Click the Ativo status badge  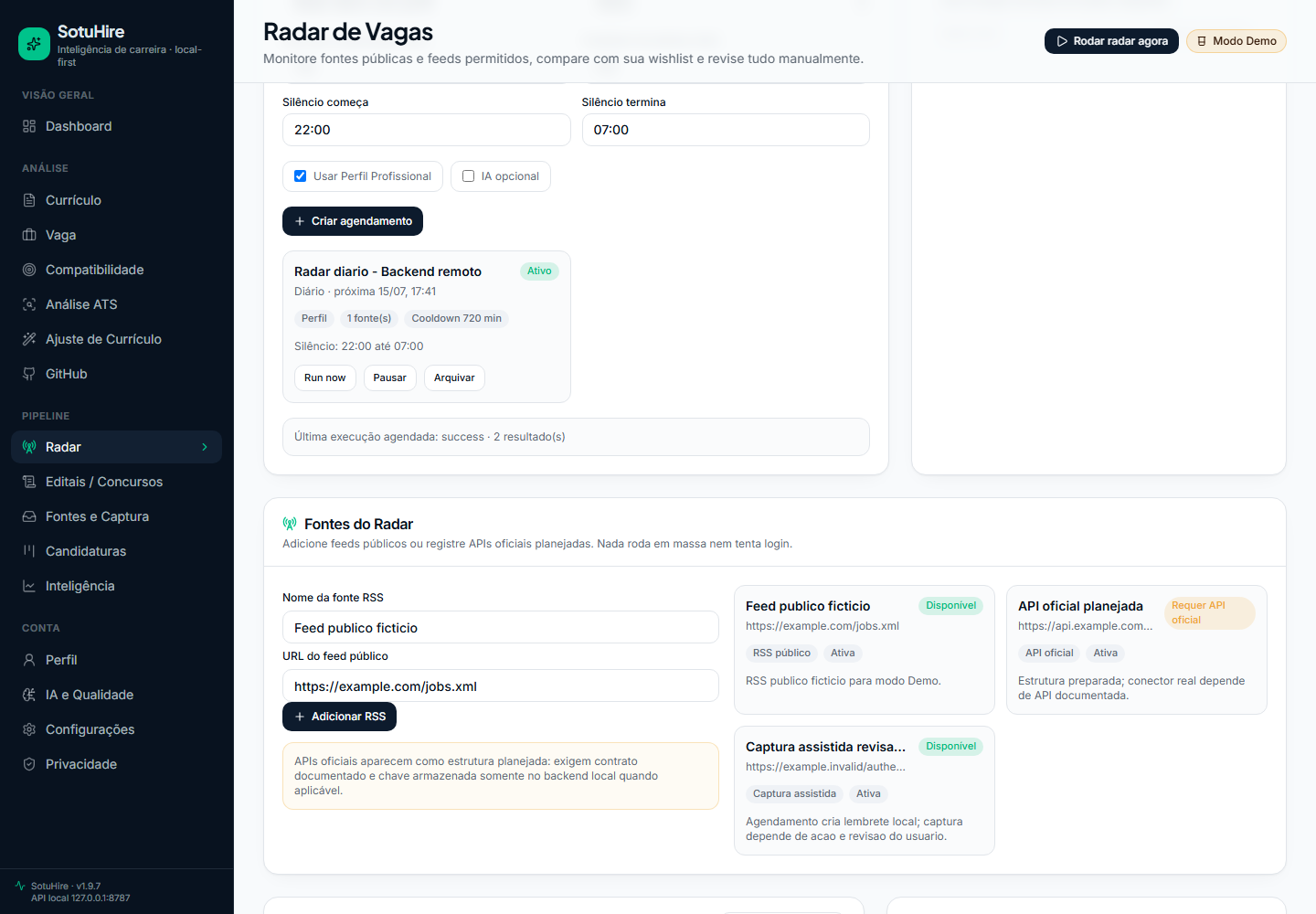(539, 271)
